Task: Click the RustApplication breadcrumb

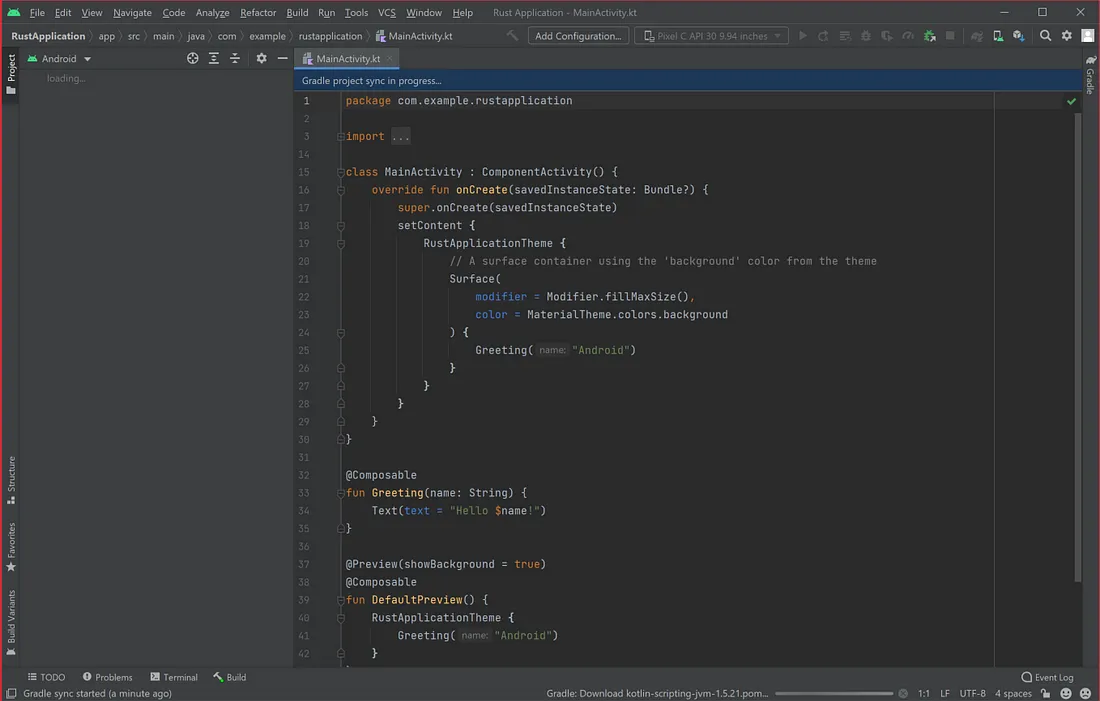Action: [48, 36]
